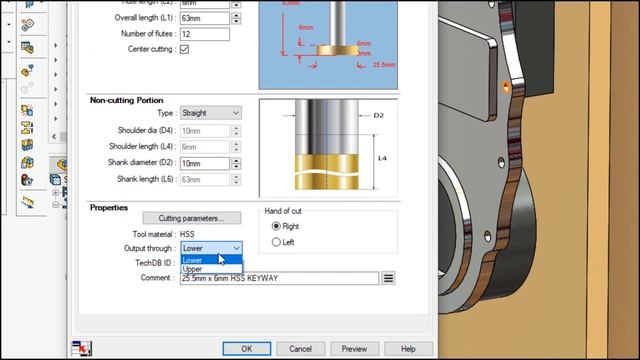Increase Overall length (L1) with up arrow
Screen dimensions: 640x360
point(236,16)
